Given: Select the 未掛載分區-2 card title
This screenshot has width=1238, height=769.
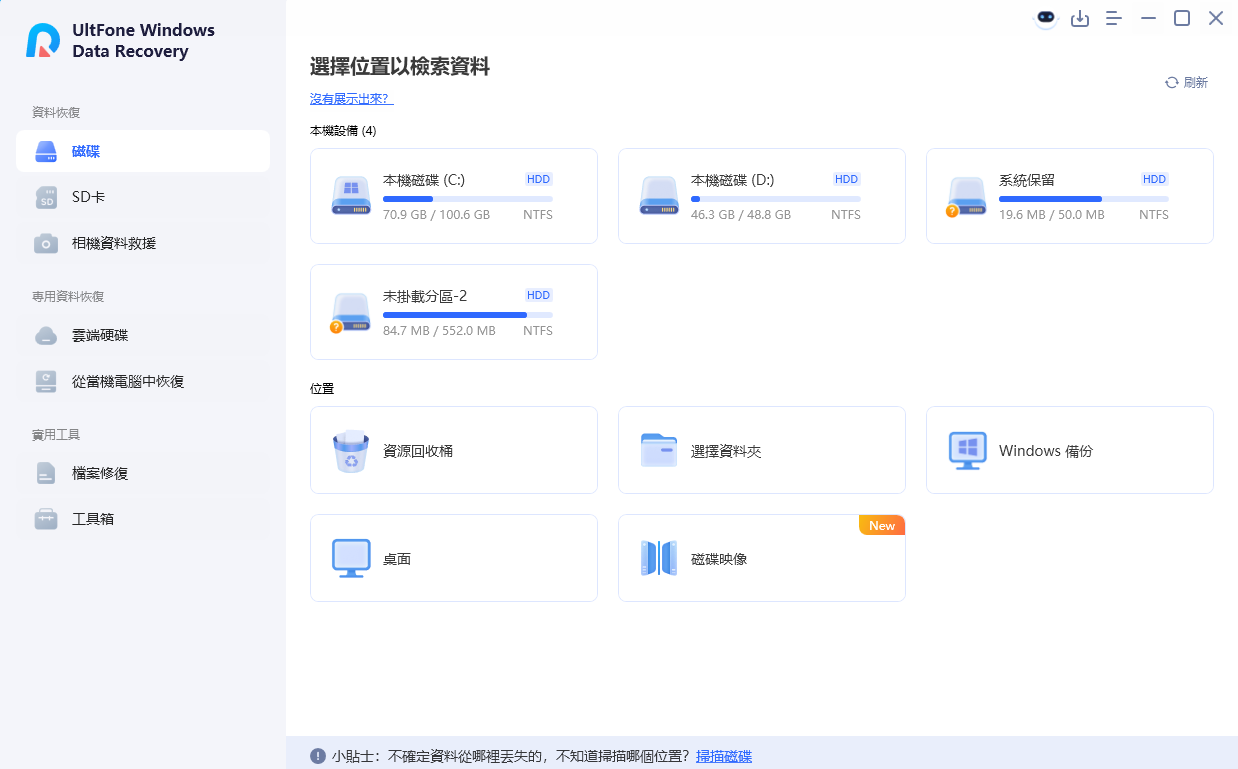Looking at the screenshot, I should pyautogui.click(x=425, y=296).
